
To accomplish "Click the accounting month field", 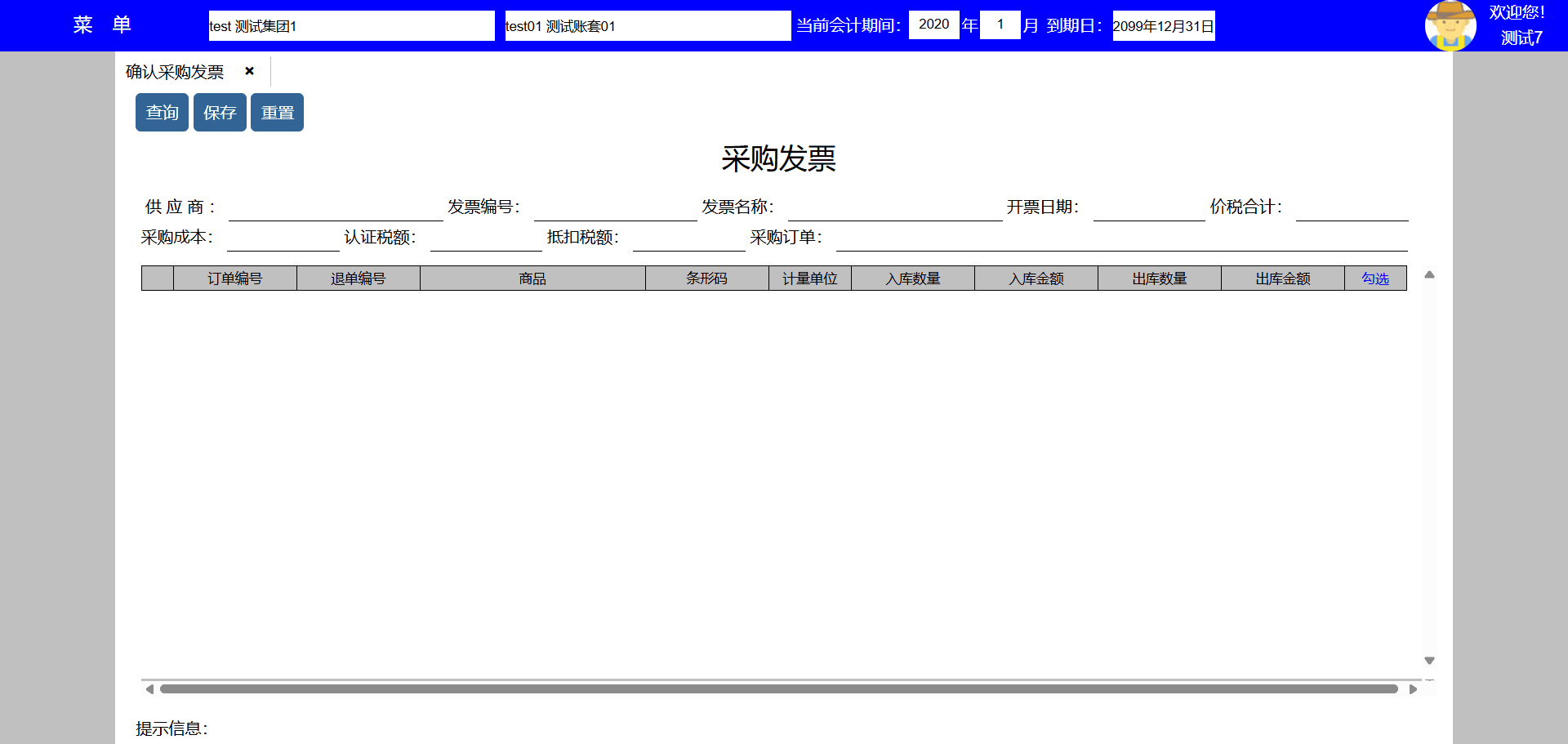I will (1000, 25).
